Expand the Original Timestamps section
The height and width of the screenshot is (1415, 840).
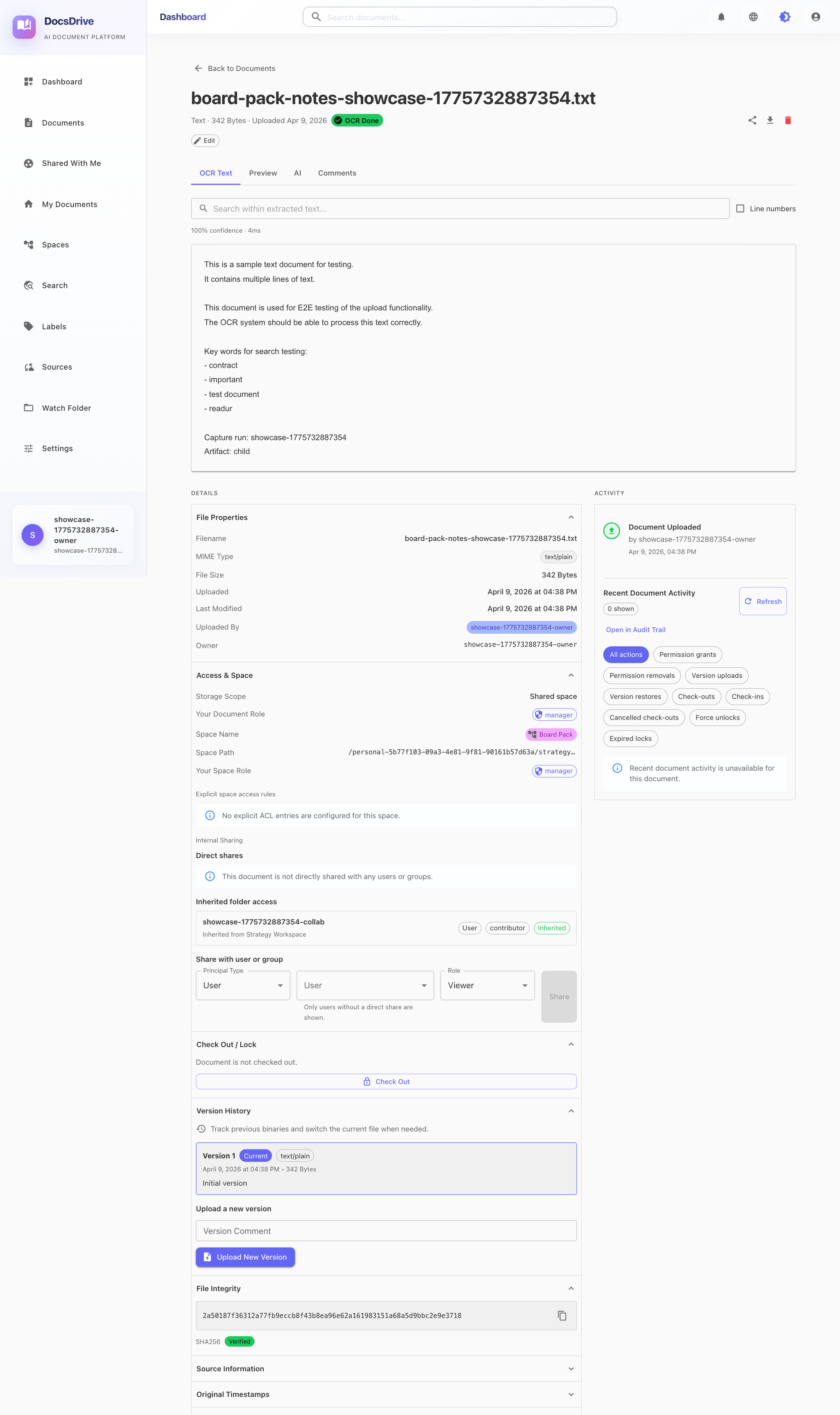(x=571, y=1394)
